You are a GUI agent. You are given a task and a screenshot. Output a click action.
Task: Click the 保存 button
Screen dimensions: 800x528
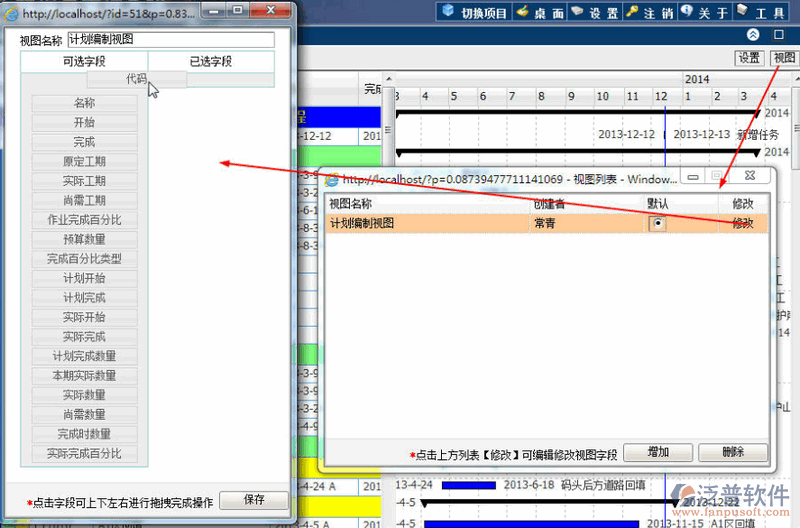pyautogui.click(x=254, y=500)
